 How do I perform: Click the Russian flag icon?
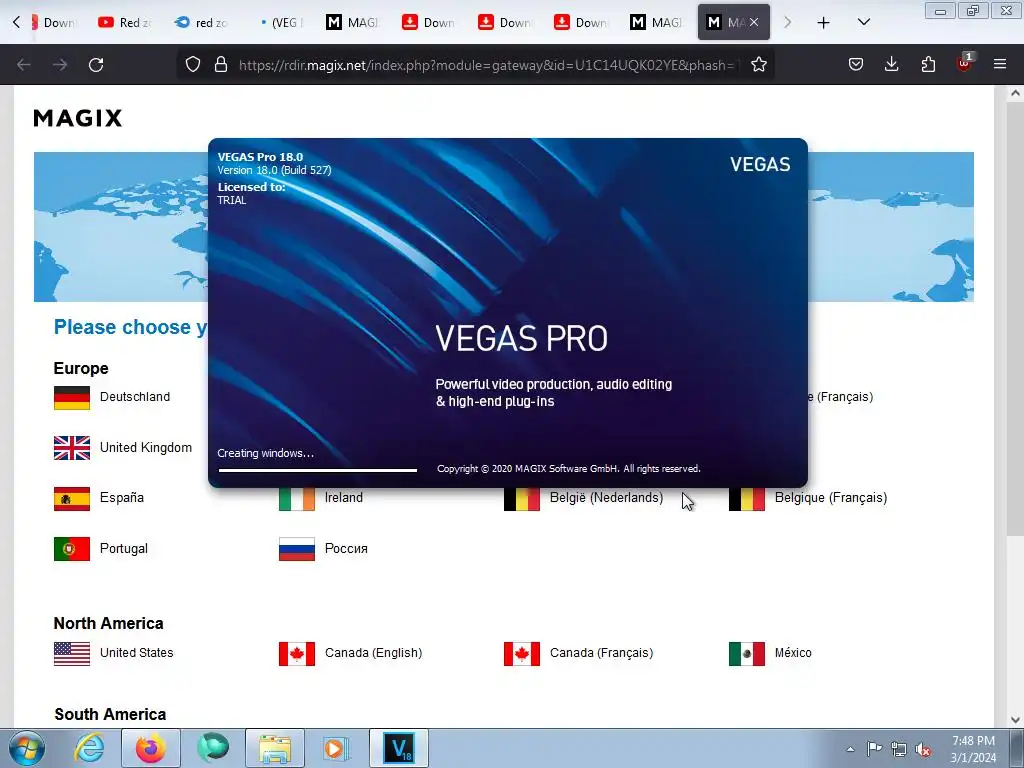(x=296, y=549)
